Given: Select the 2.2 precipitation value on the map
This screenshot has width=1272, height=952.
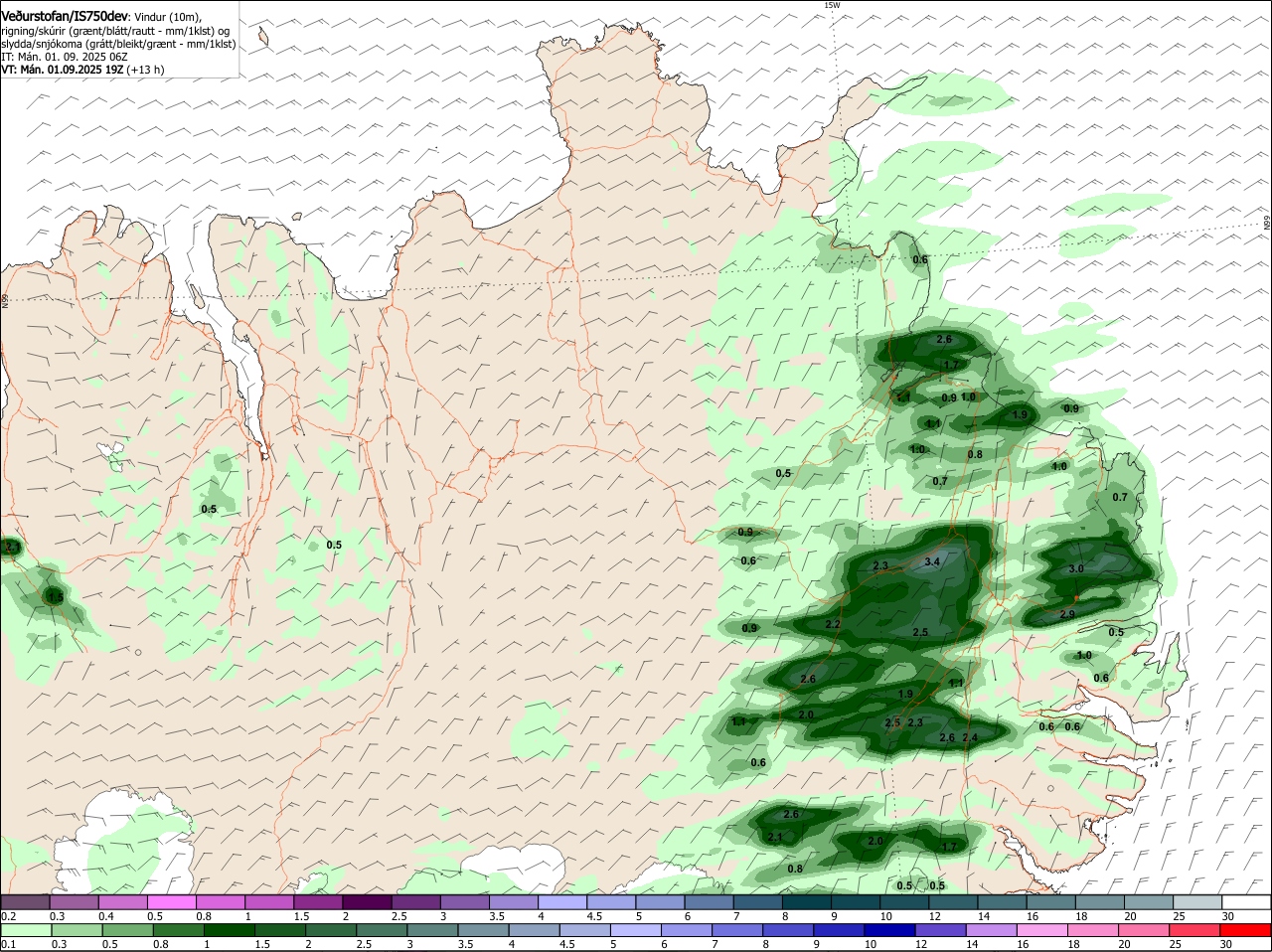Looking at the screenshot, I should (x=833, y=625).
